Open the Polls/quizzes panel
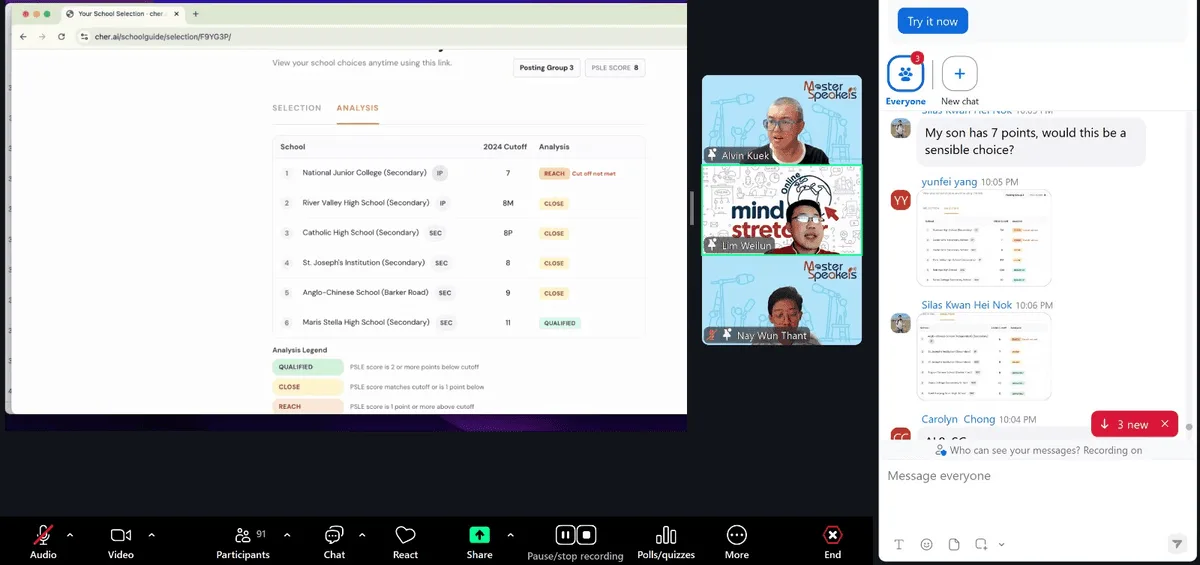 666,535
